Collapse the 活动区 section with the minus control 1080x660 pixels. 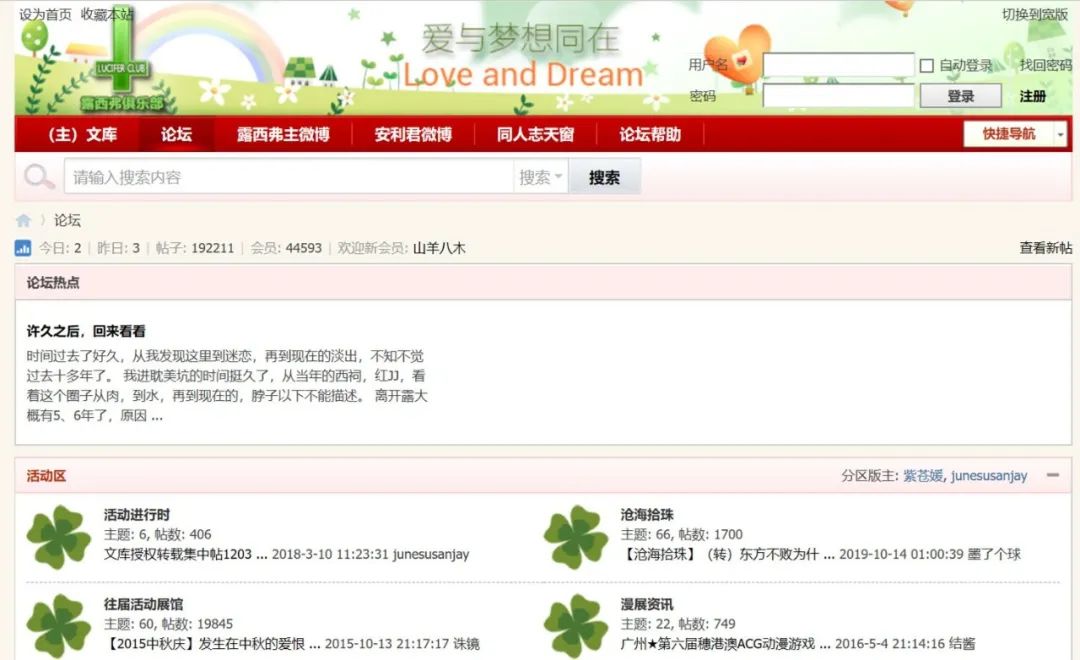1055,476
